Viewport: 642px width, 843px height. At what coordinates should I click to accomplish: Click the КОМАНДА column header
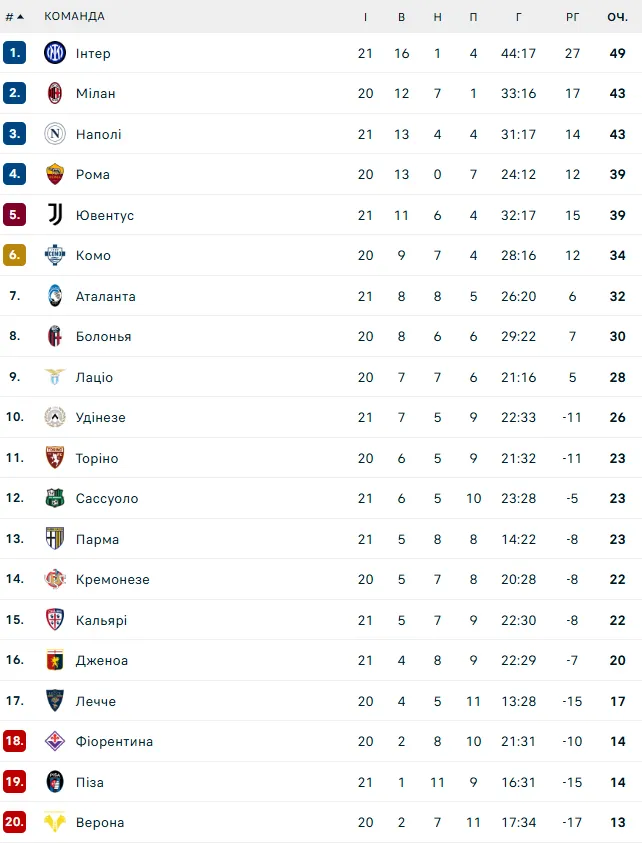[x=74, y=16]
